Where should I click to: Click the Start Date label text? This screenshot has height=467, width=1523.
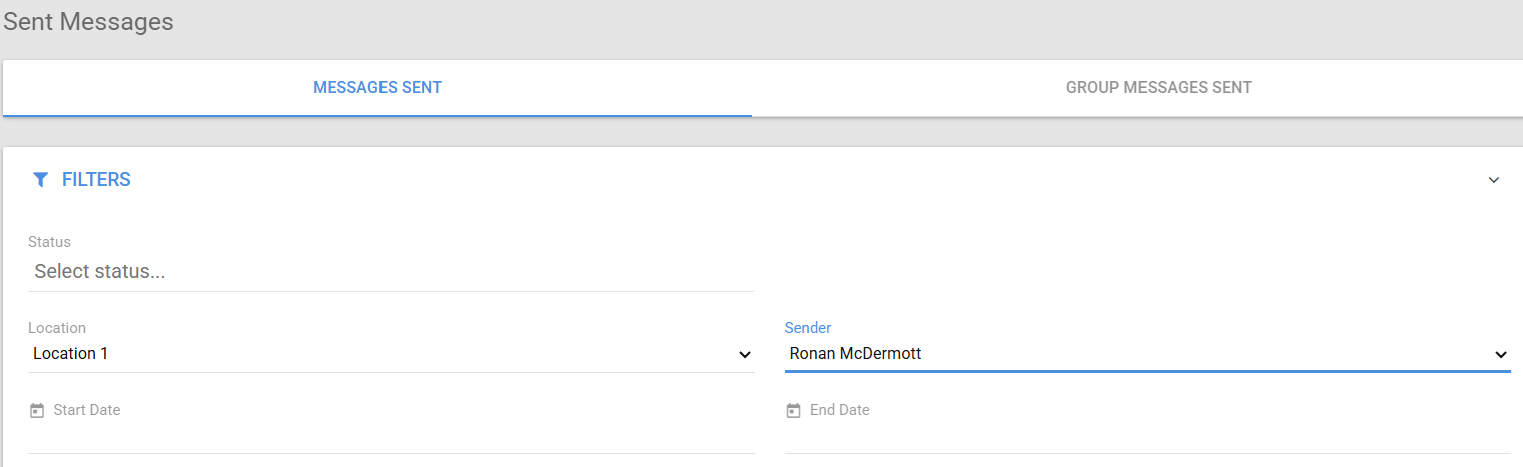(87, 410)
